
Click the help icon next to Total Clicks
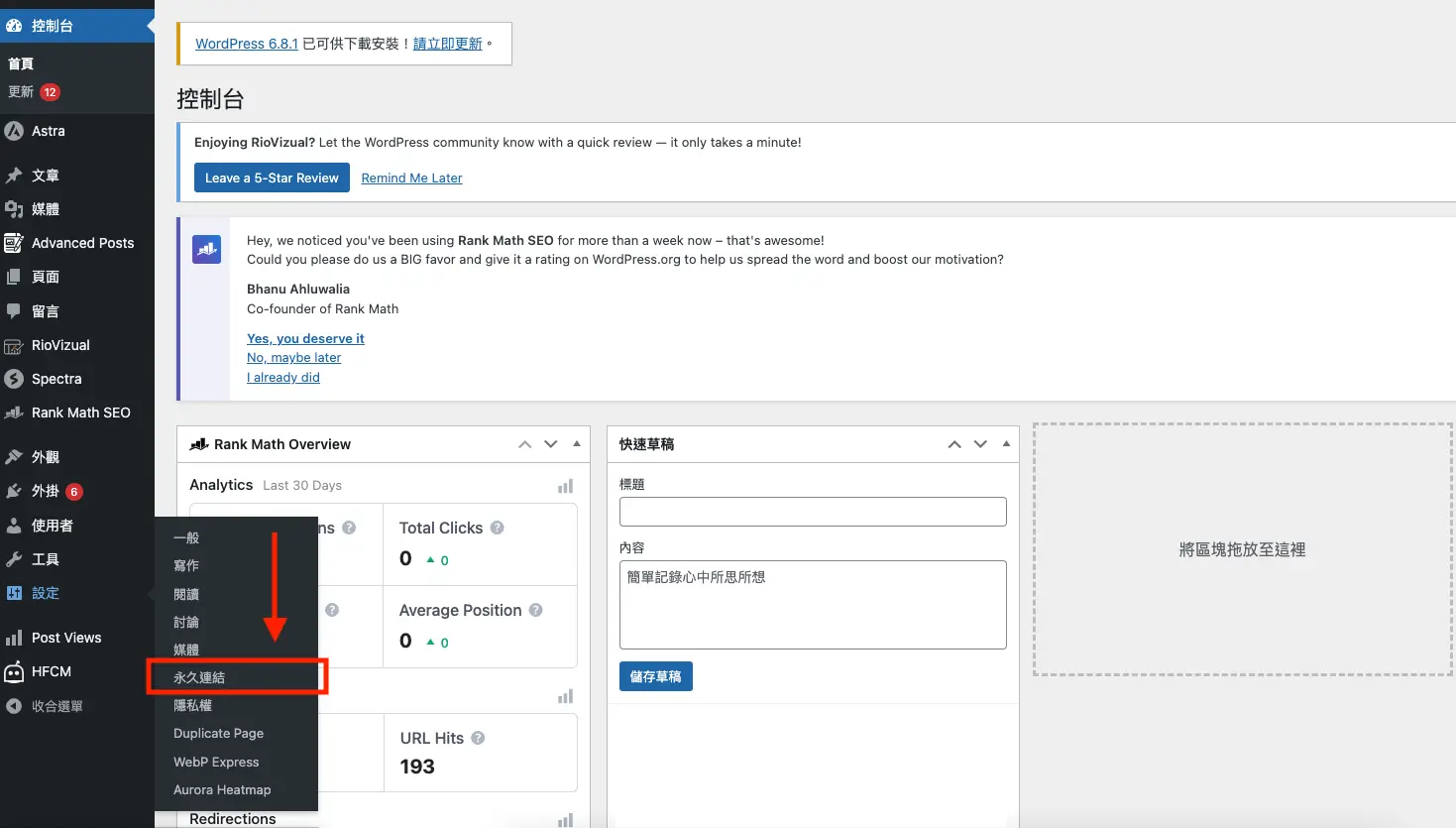(498, 528)
